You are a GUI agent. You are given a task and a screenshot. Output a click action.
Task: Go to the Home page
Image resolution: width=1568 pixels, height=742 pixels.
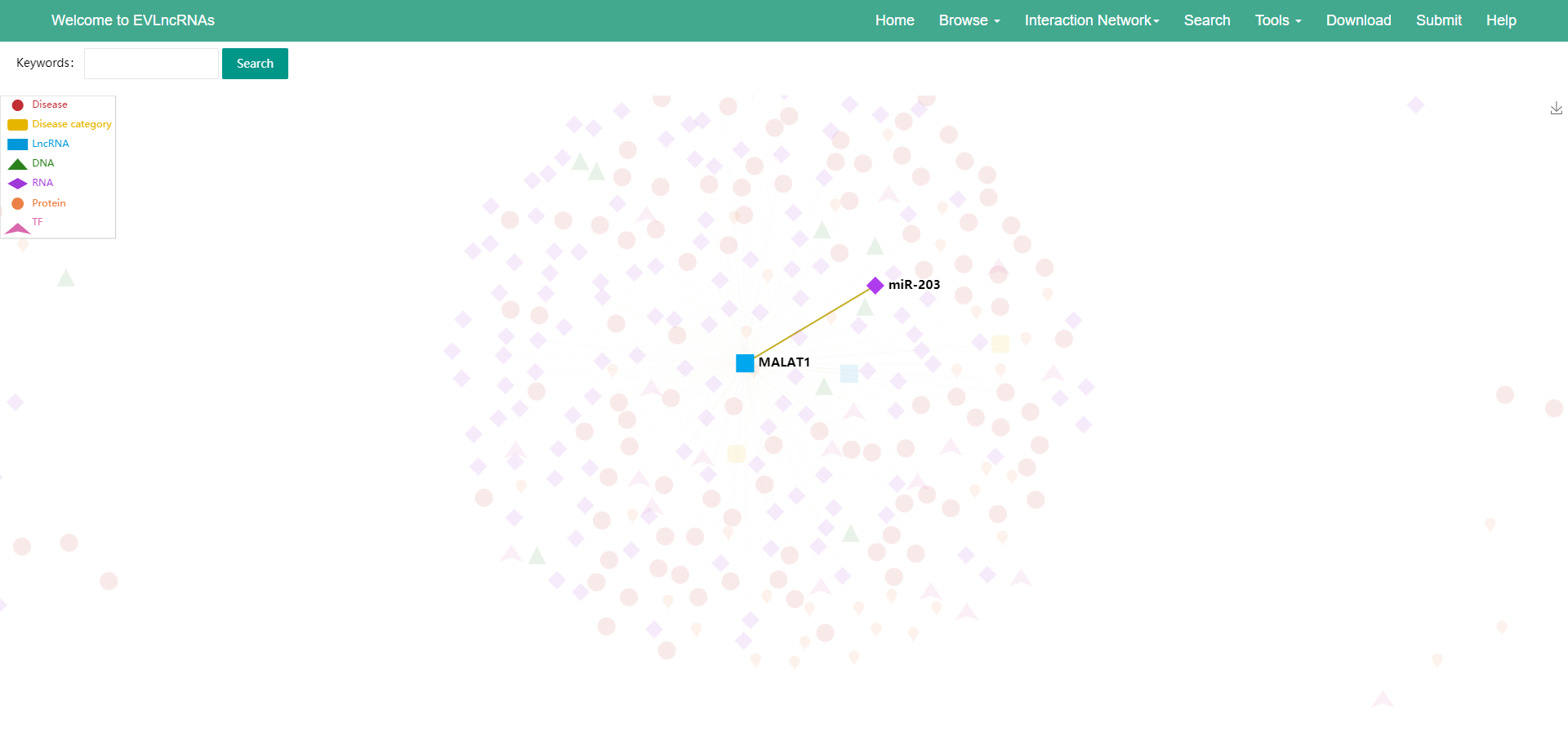[894, 20]
